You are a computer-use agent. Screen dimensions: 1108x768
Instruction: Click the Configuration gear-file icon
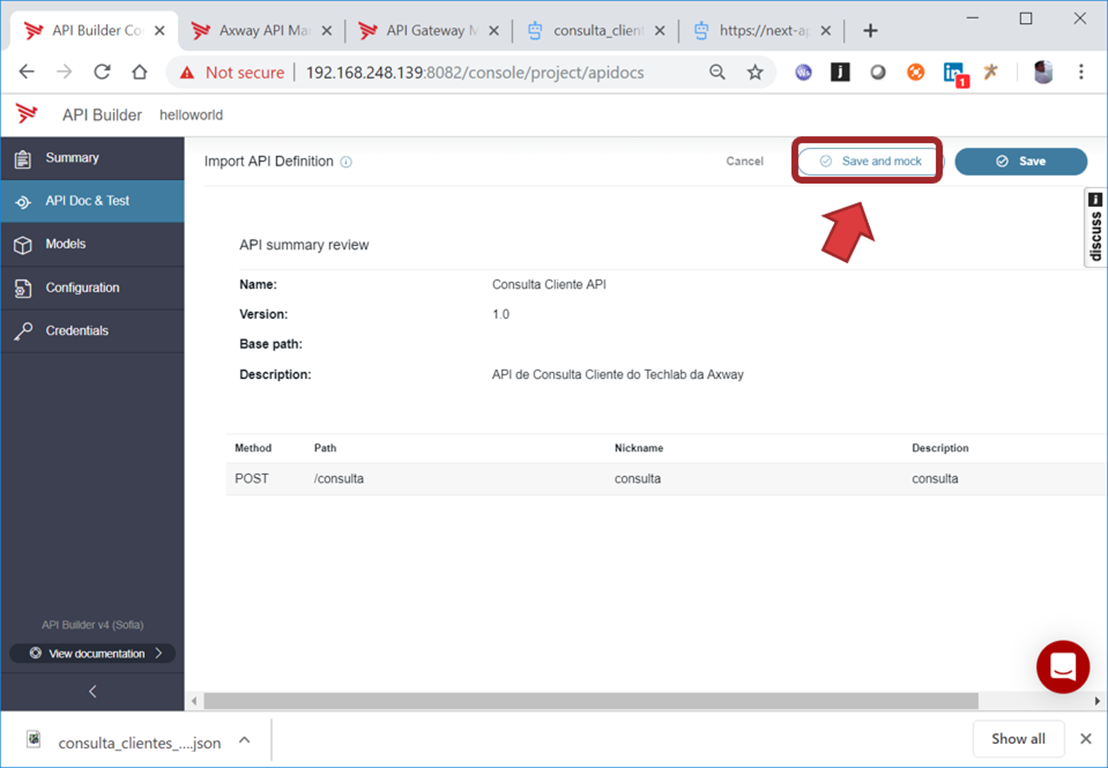[23, 288]
